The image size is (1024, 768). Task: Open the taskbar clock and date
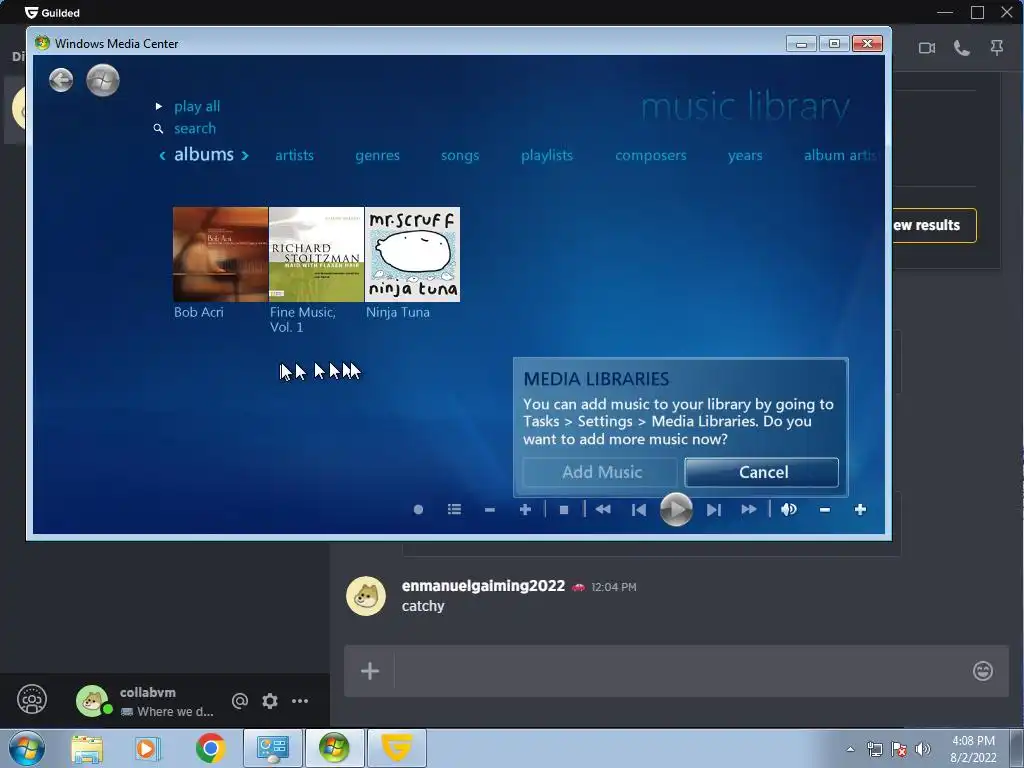point(973,749)
